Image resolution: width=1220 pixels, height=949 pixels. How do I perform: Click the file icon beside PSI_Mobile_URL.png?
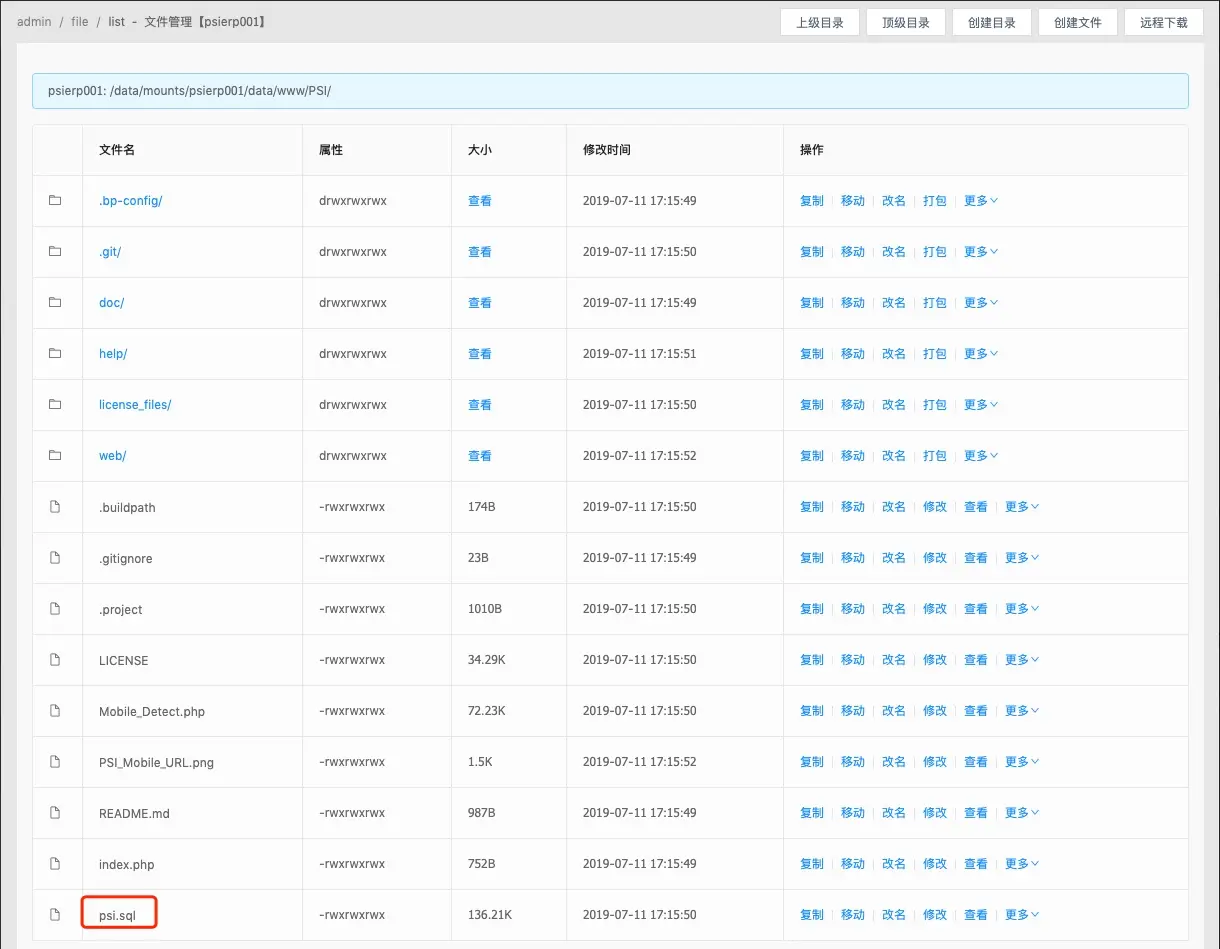(55, 762)
